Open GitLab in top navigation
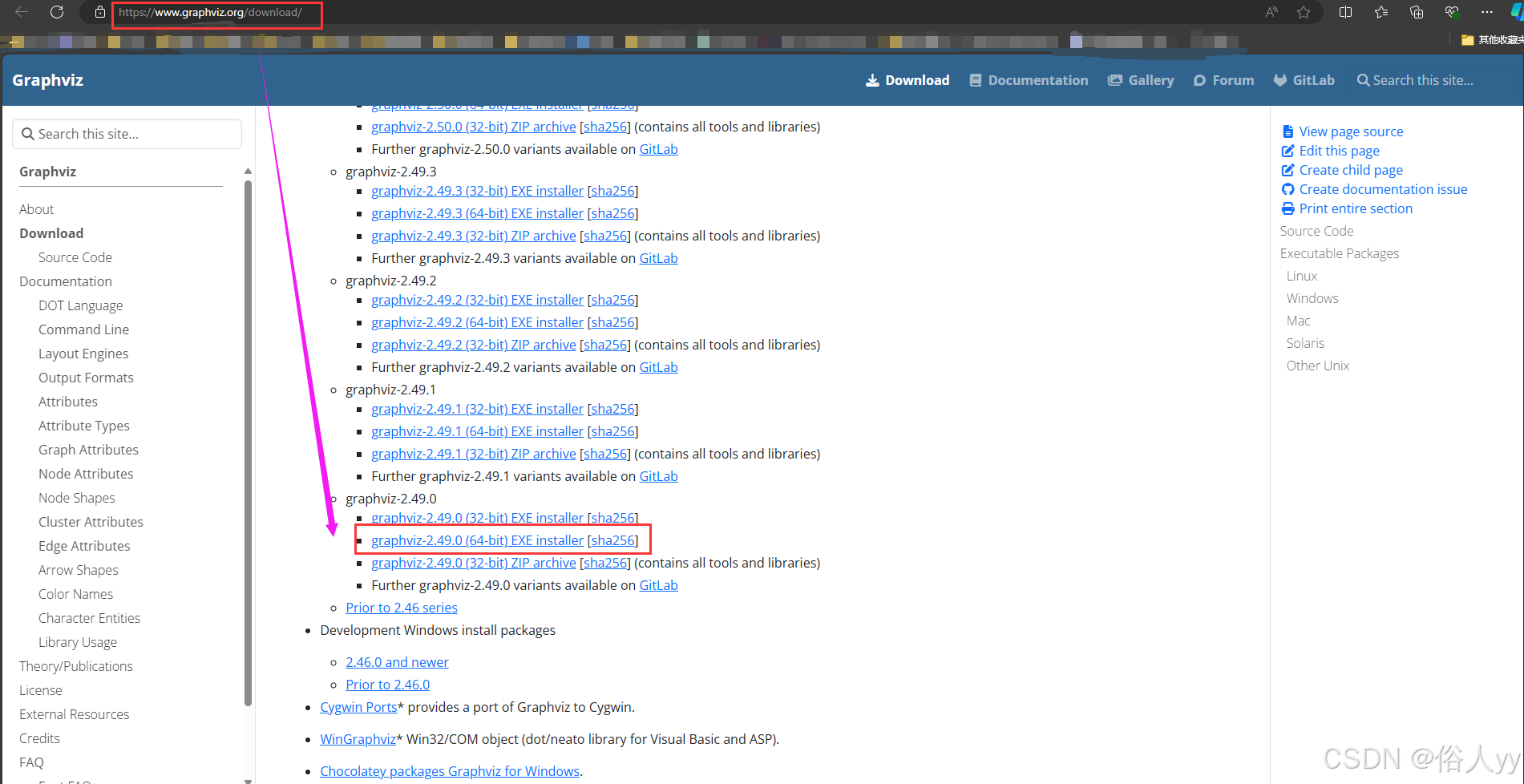 coord(1313,80)
